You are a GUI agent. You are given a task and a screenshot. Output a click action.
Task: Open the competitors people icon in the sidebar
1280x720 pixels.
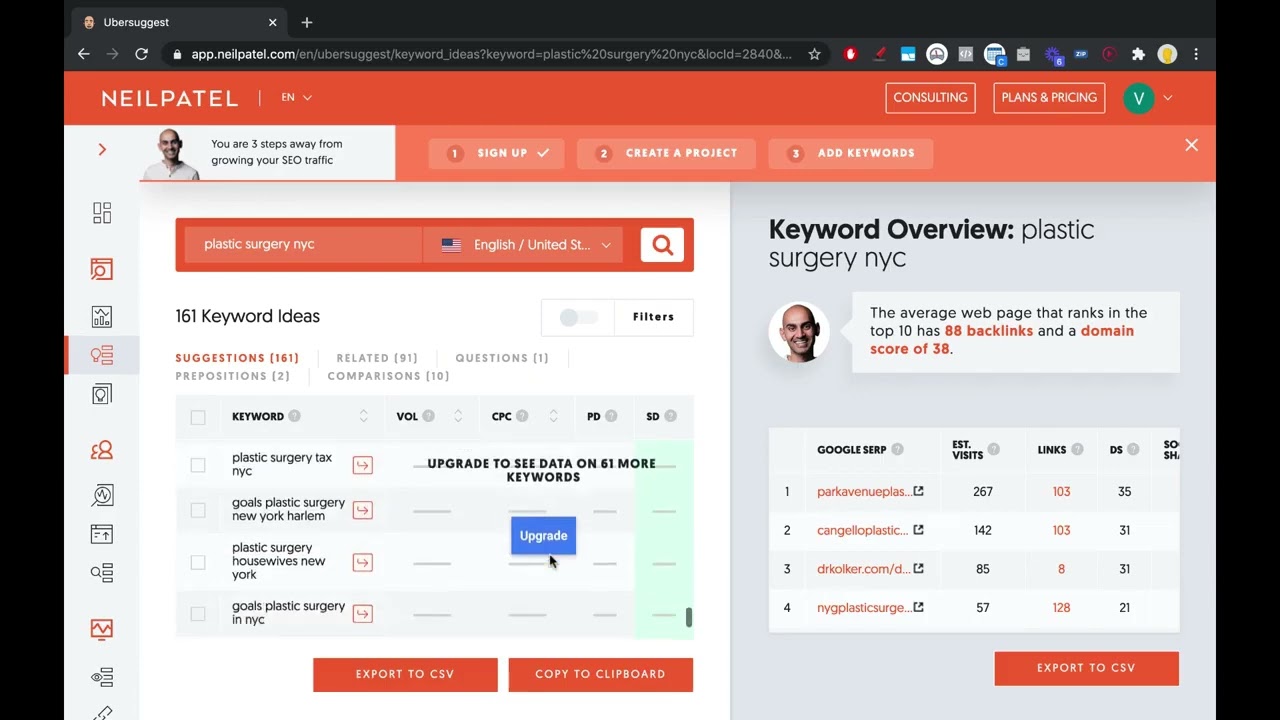coord(102,451)
